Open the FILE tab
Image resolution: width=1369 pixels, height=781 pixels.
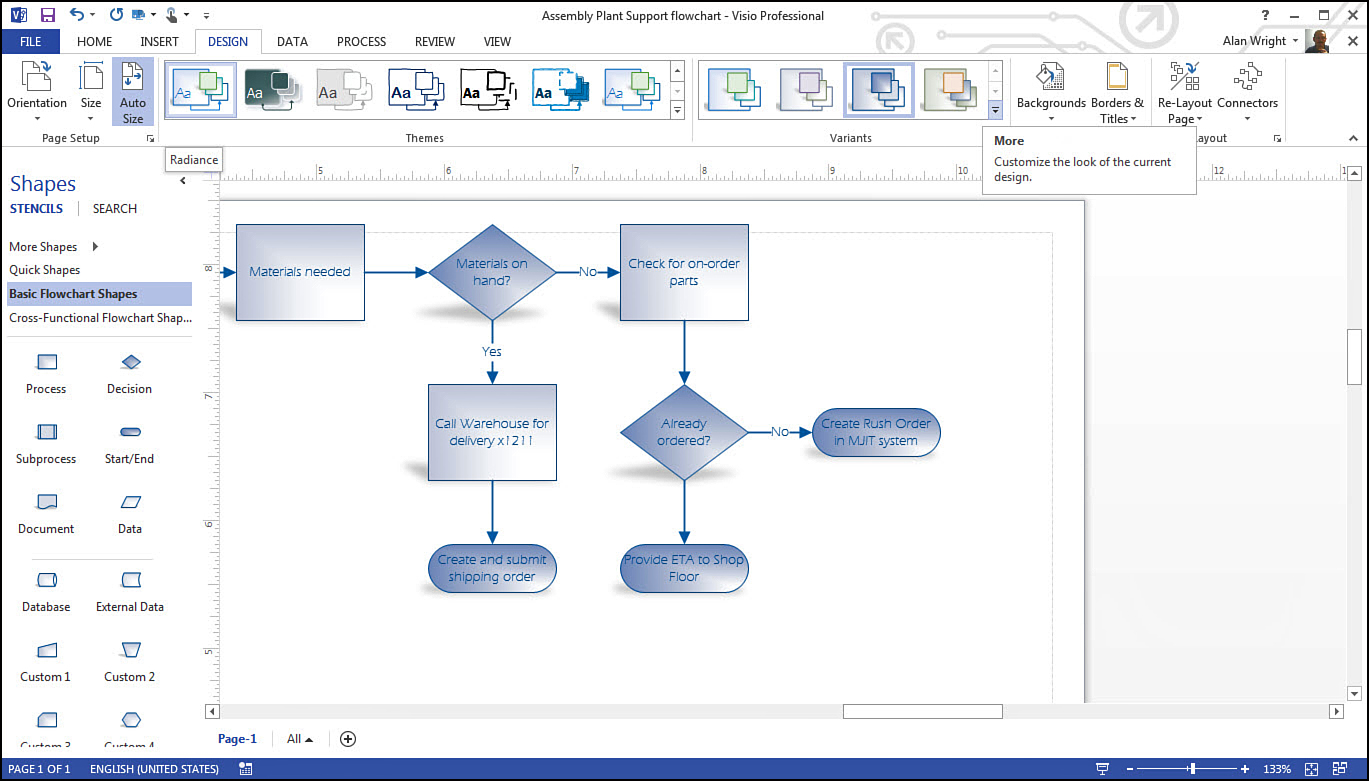30,41
